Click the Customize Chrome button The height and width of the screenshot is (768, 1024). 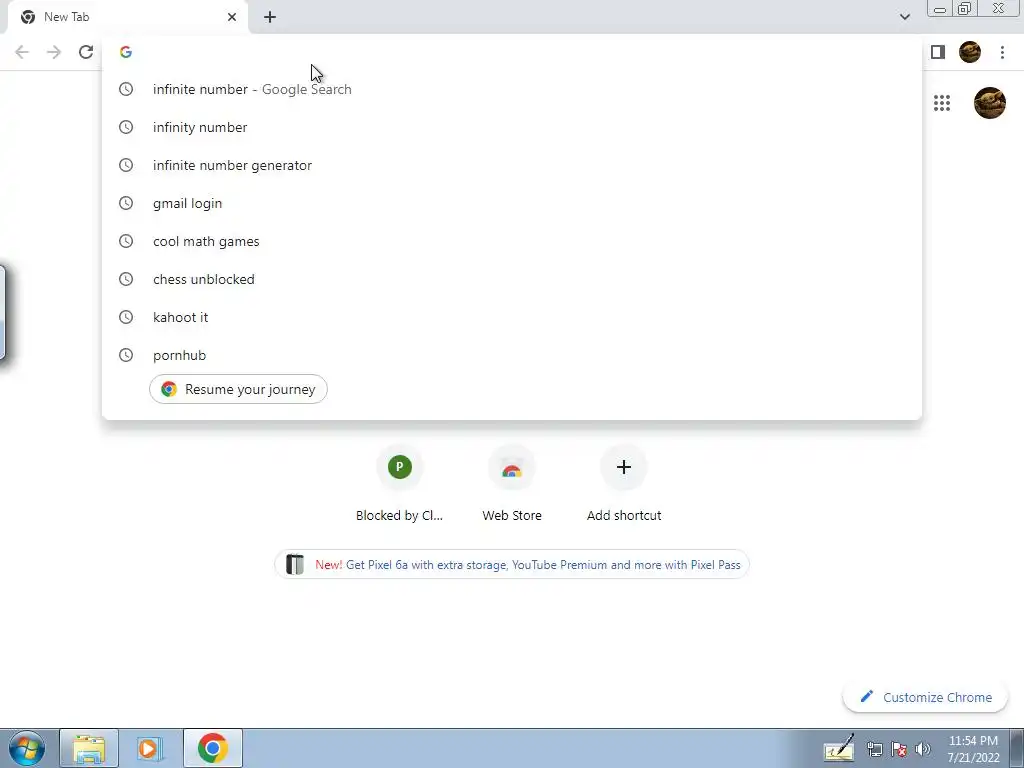coord(927,697)
